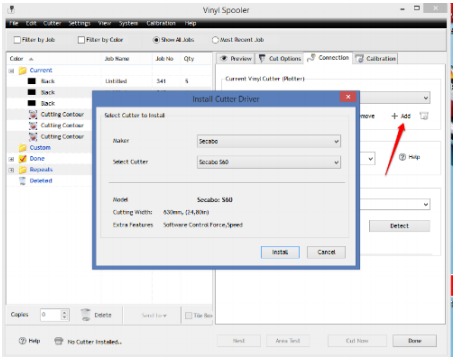Click the second Cutting Contour icon
The image size is (456, 360).
[33, 126]
